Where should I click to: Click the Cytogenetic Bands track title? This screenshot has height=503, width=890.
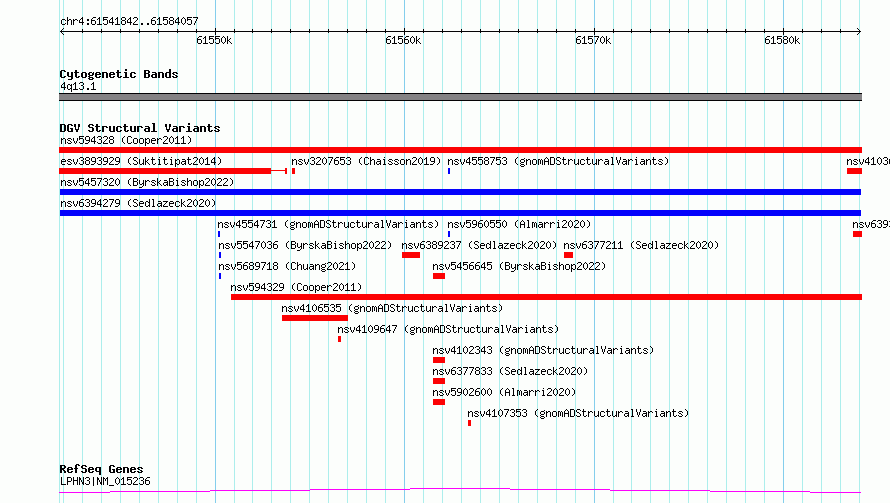tap(119, 74)
